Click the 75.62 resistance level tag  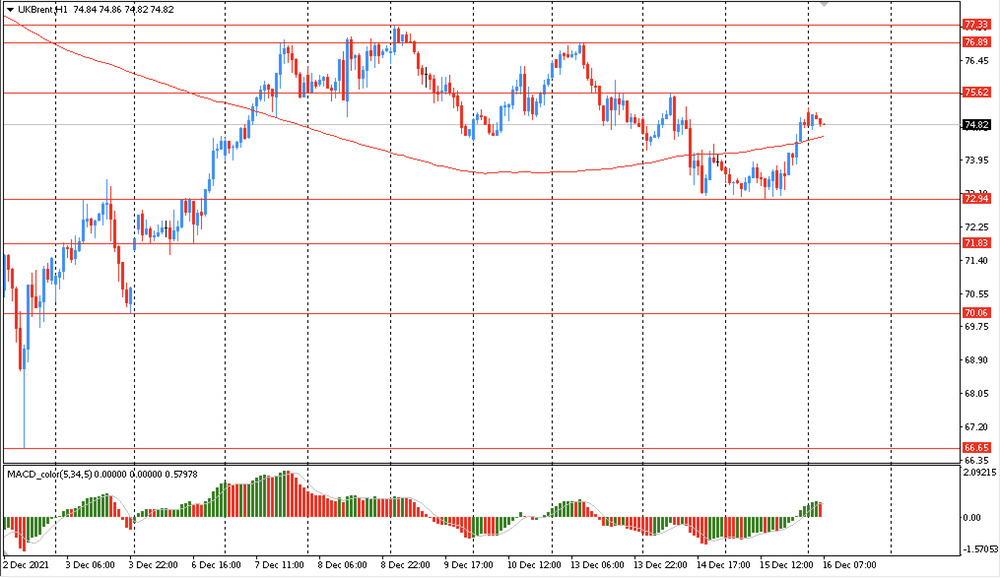[976, 93]
